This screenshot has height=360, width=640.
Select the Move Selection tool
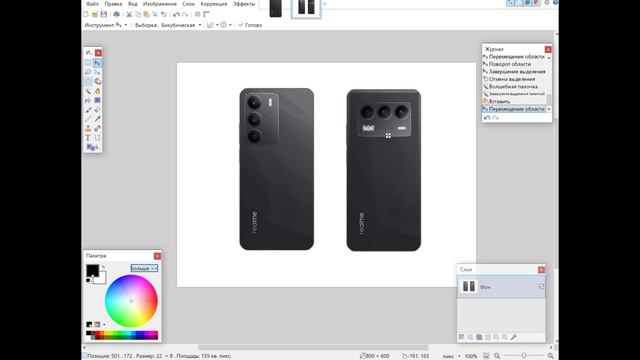pyautogui.click(x=97, y=72)
